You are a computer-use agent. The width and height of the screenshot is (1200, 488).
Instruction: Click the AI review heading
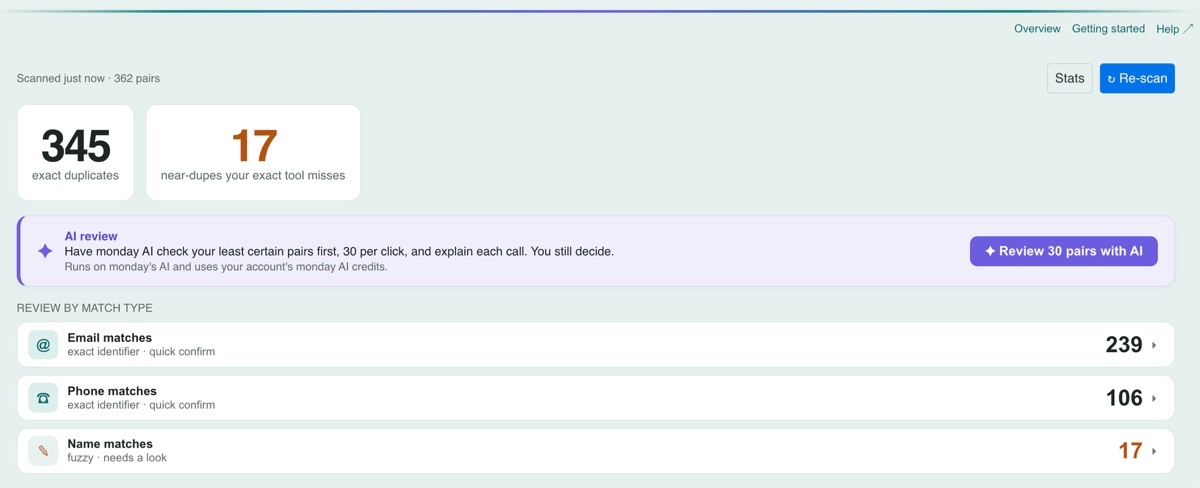[91, 236]
